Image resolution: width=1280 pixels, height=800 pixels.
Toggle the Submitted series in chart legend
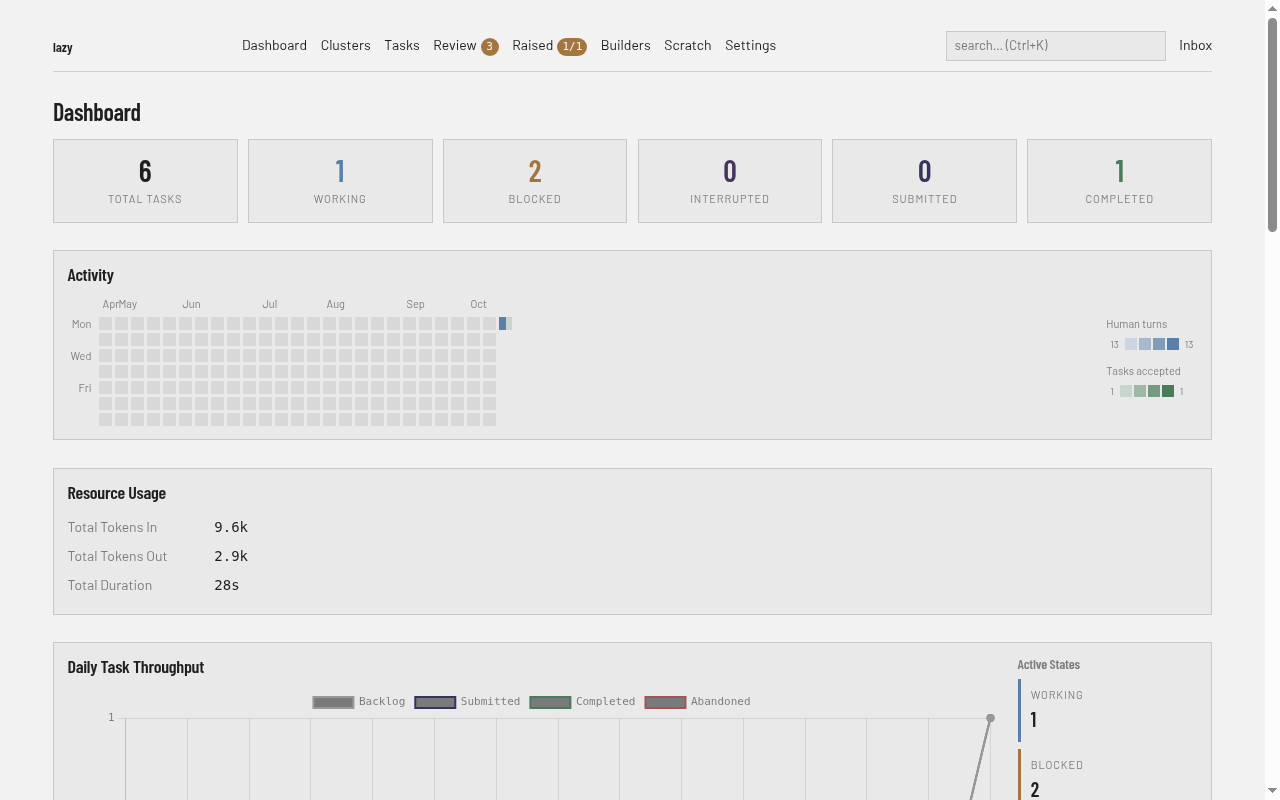pyautogui.click(x=467, y=702)
